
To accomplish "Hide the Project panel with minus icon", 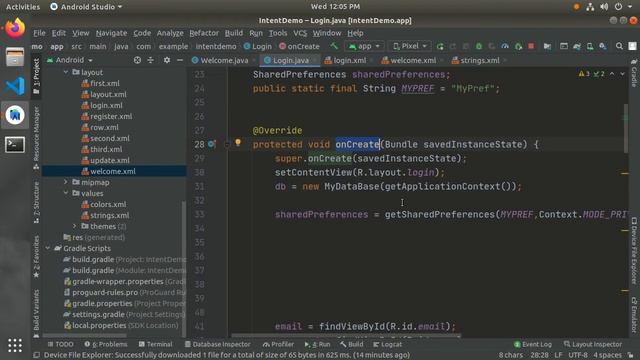I will pos(180,60).
